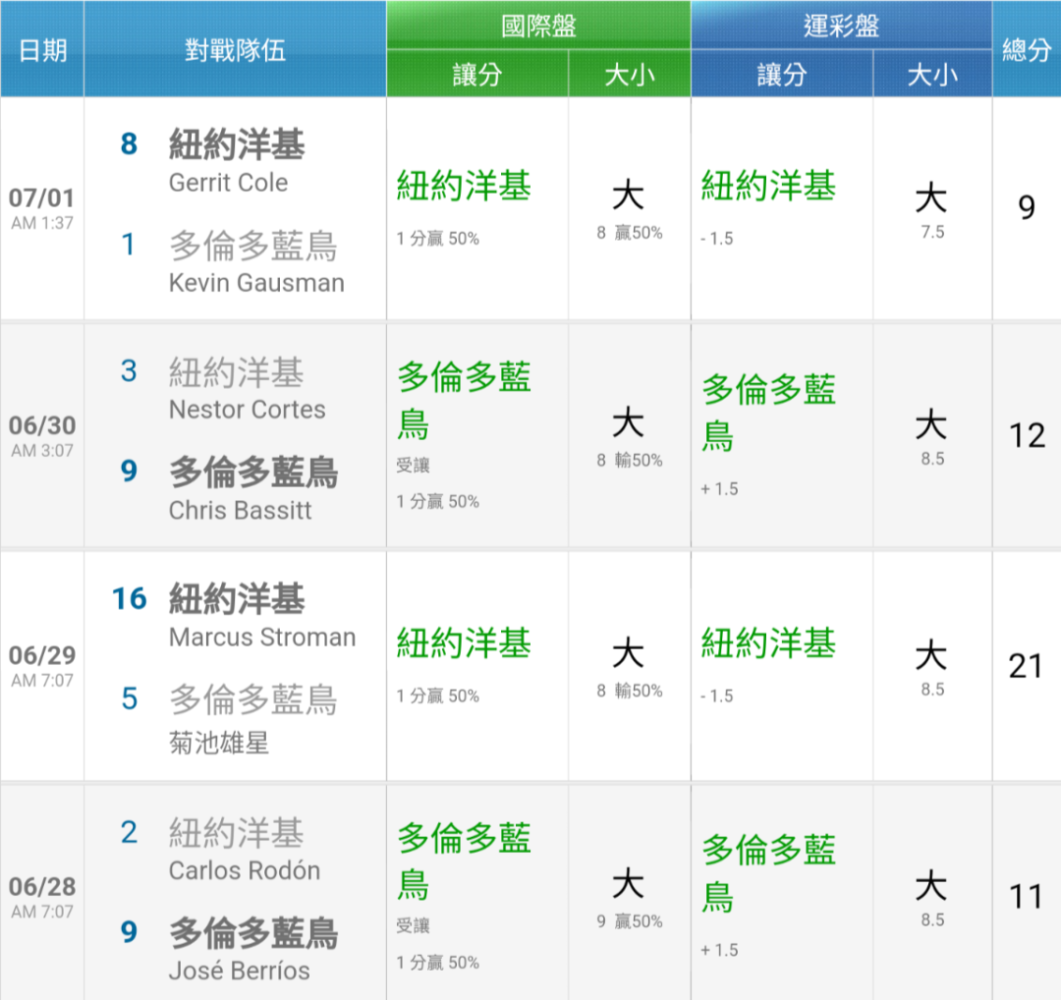Viewport: 1061px width, 1000px height.
Task: Click pitcher name Chris Bassitt
Action: [x=240, y=510]
